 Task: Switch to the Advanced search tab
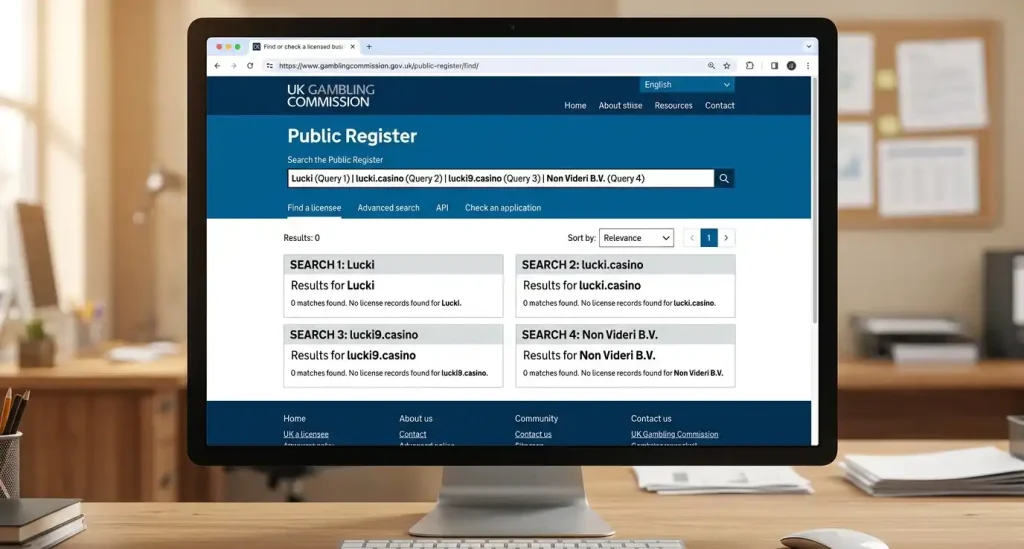[x=389, y=208]
